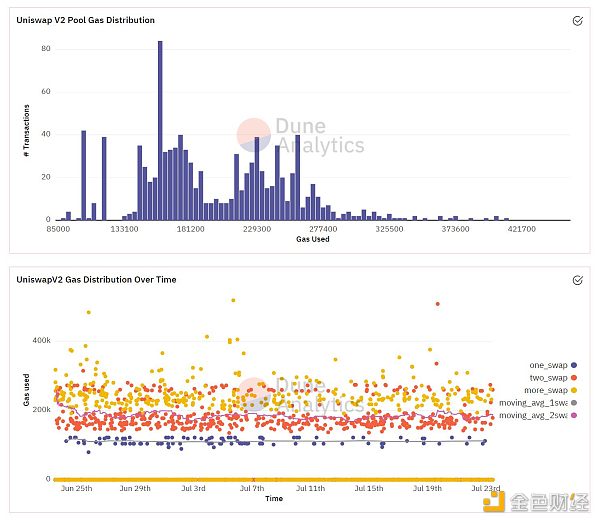
Task: Click the yellow square logo beside the watermark text
Action: [494, 502]
